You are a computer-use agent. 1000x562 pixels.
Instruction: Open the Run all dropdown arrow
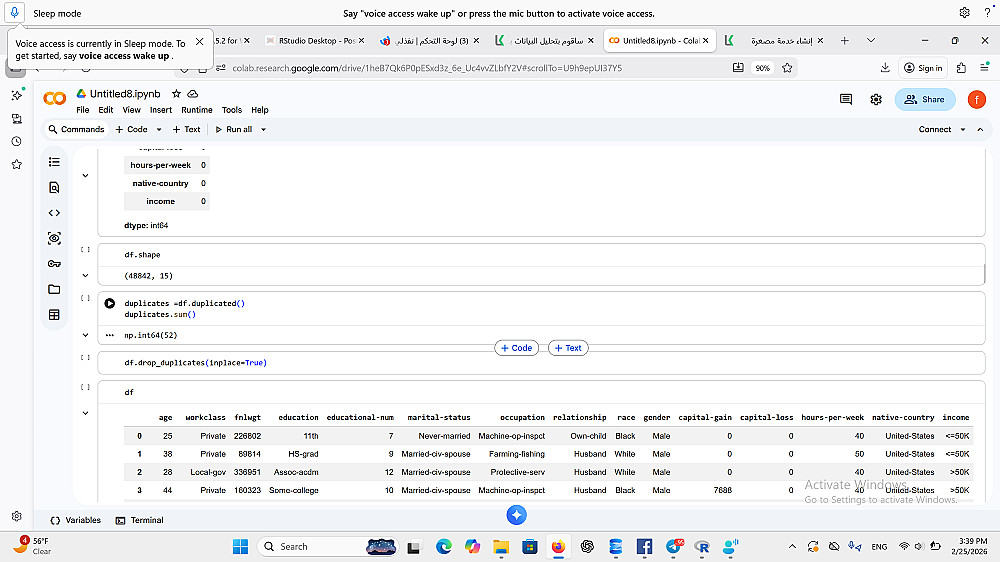click(263, 129)
